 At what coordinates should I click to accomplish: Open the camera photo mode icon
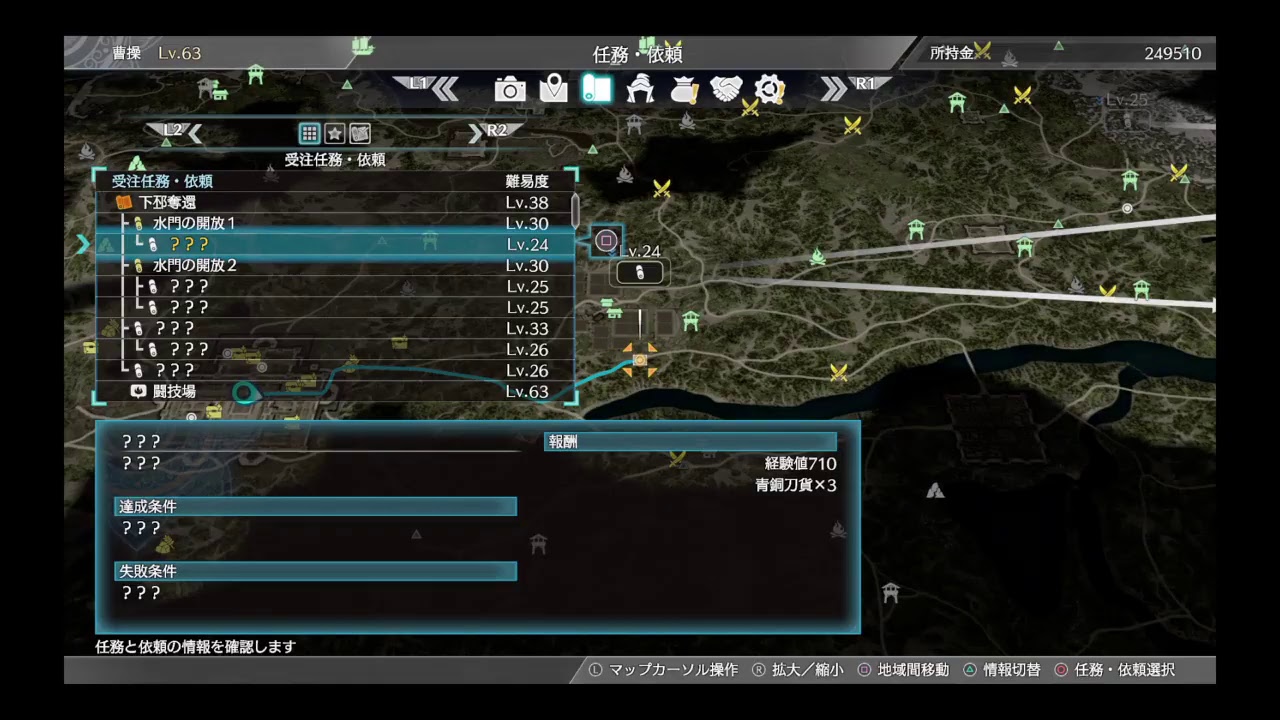pyautogui.click(x=510, y=90)
